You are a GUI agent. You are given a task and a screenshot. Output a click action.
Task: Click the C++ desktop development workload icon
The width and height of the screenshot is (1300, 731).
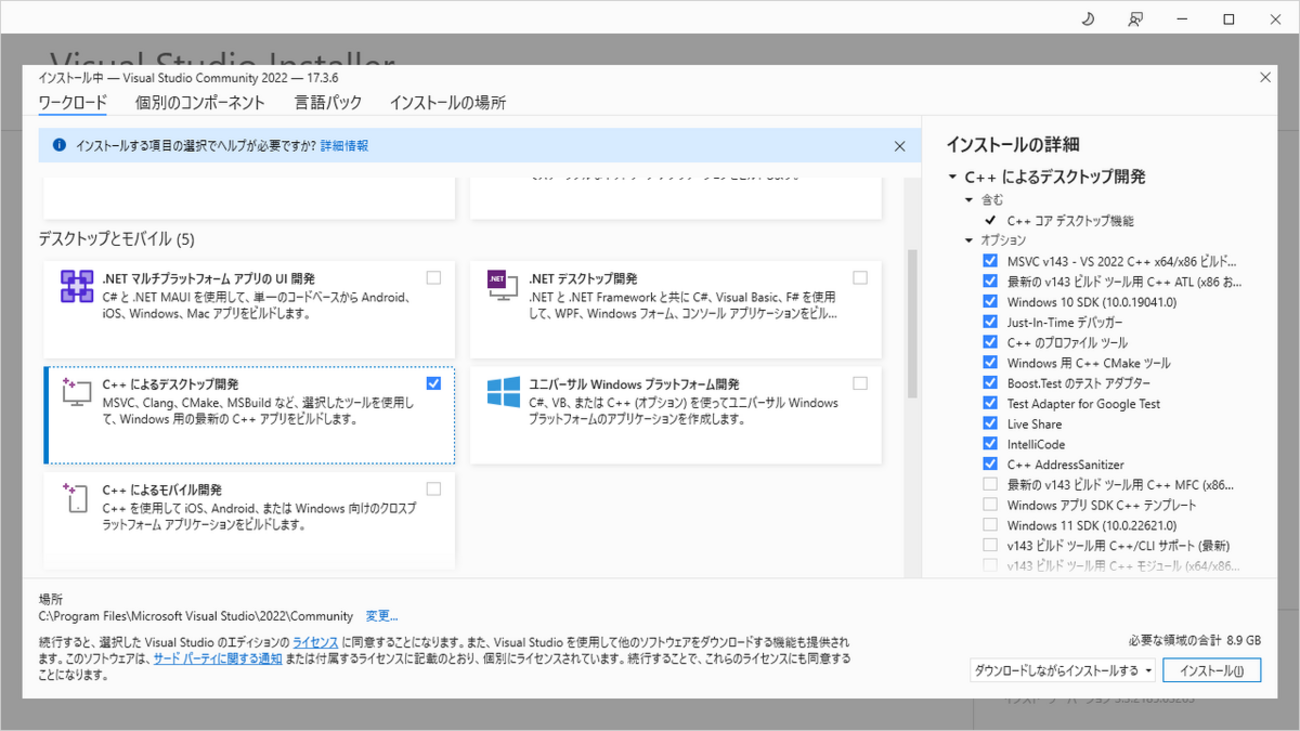click(76, 390)
